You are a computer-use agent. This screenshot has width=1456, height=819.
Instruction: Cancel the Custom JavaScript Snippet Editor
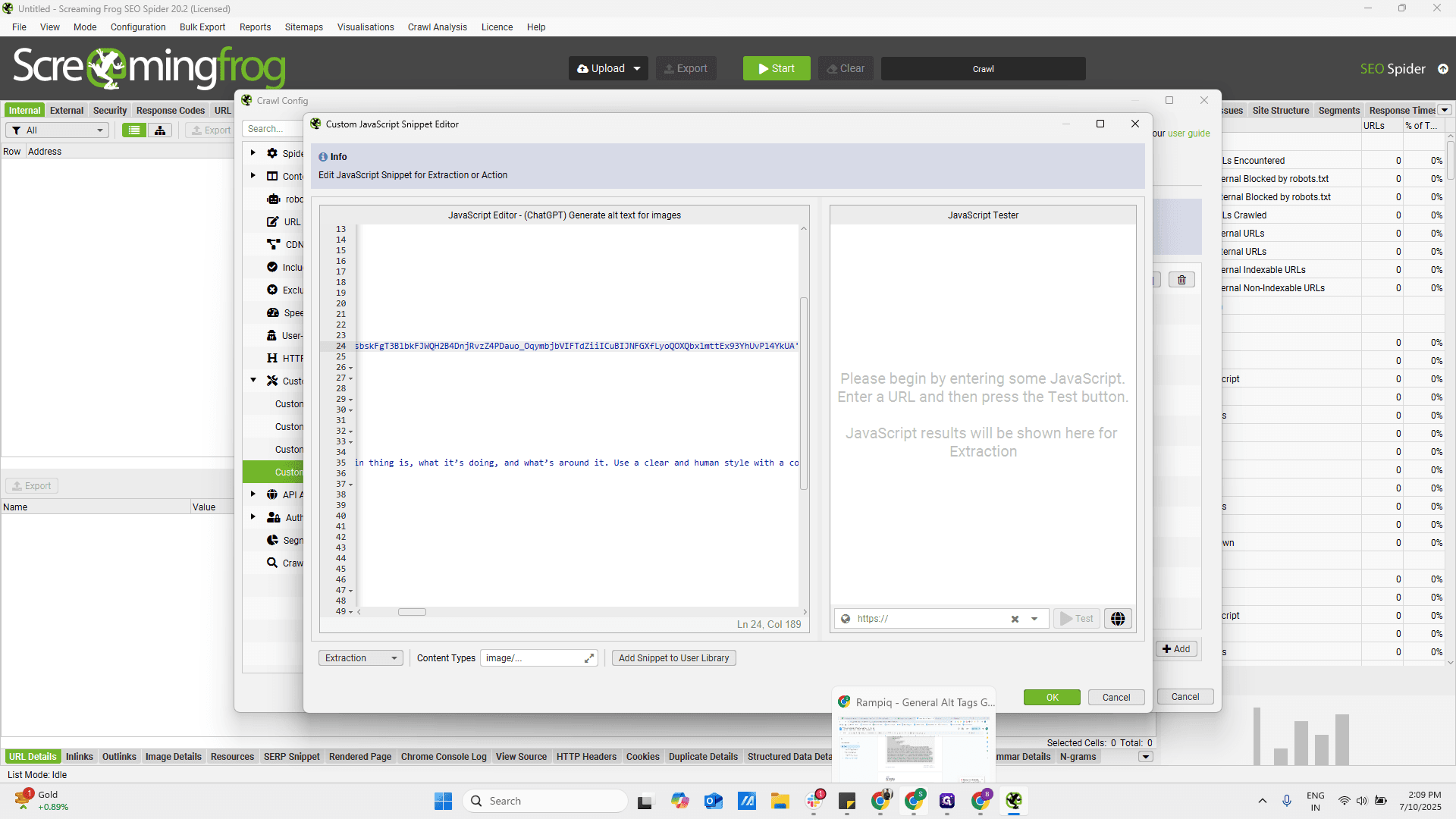tap(1116, 698)
